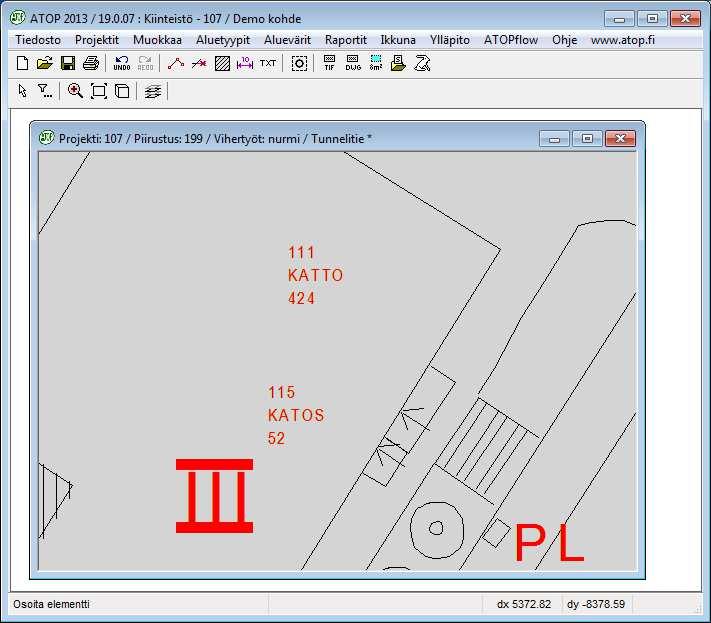Click the Osoita elementti status text
This screenshot has height=623, width=711.
click(x=51, y=604)
